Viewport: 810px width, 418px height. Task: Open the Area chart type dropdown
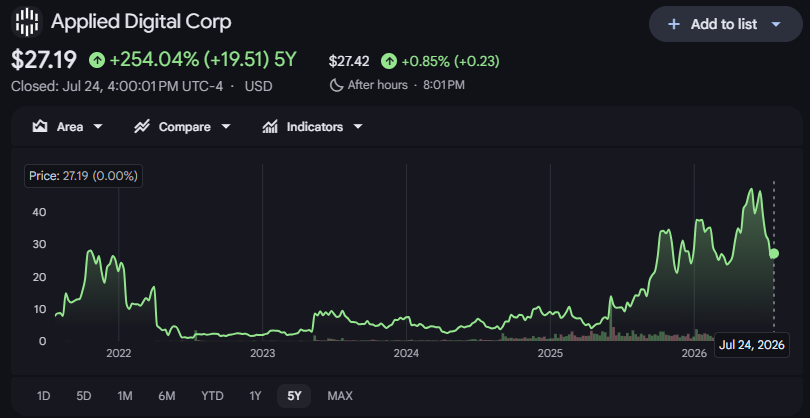(98, 127)
